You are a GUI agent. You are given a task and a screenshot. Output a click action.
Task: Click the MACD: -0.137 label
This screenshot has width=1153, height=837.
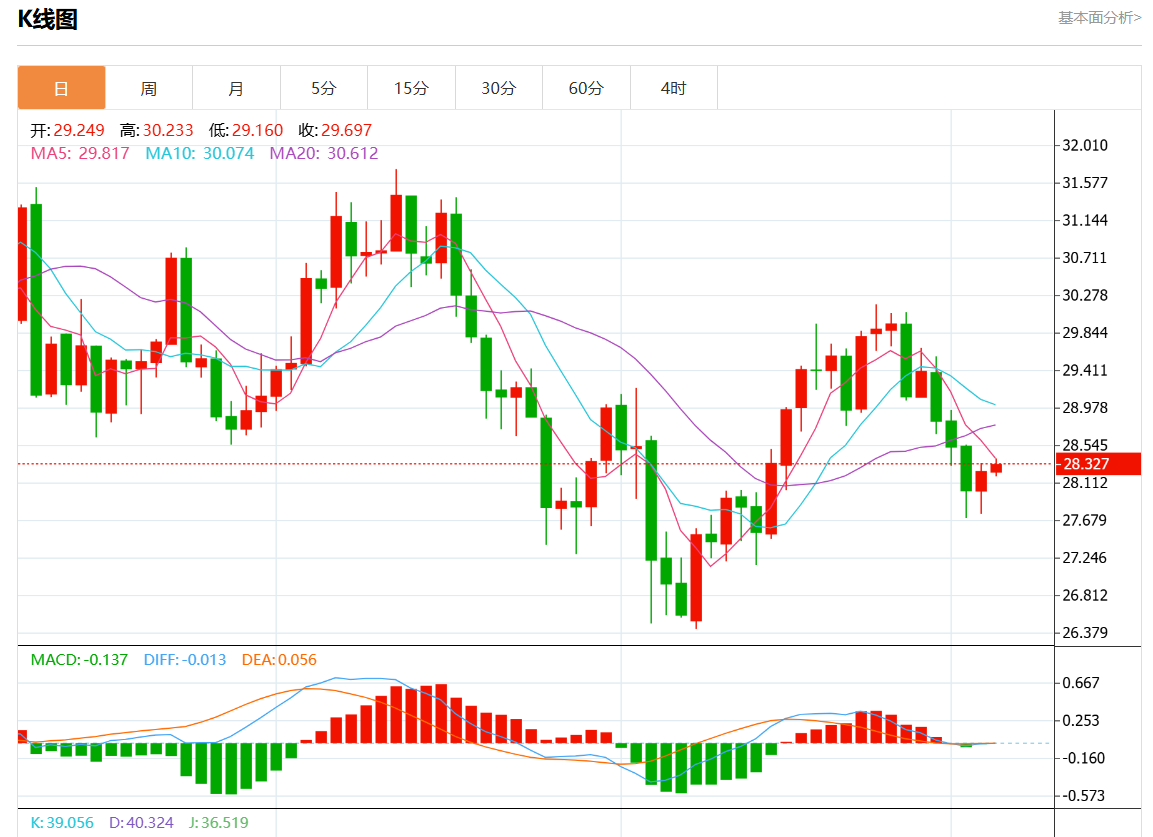click(79, 660)
